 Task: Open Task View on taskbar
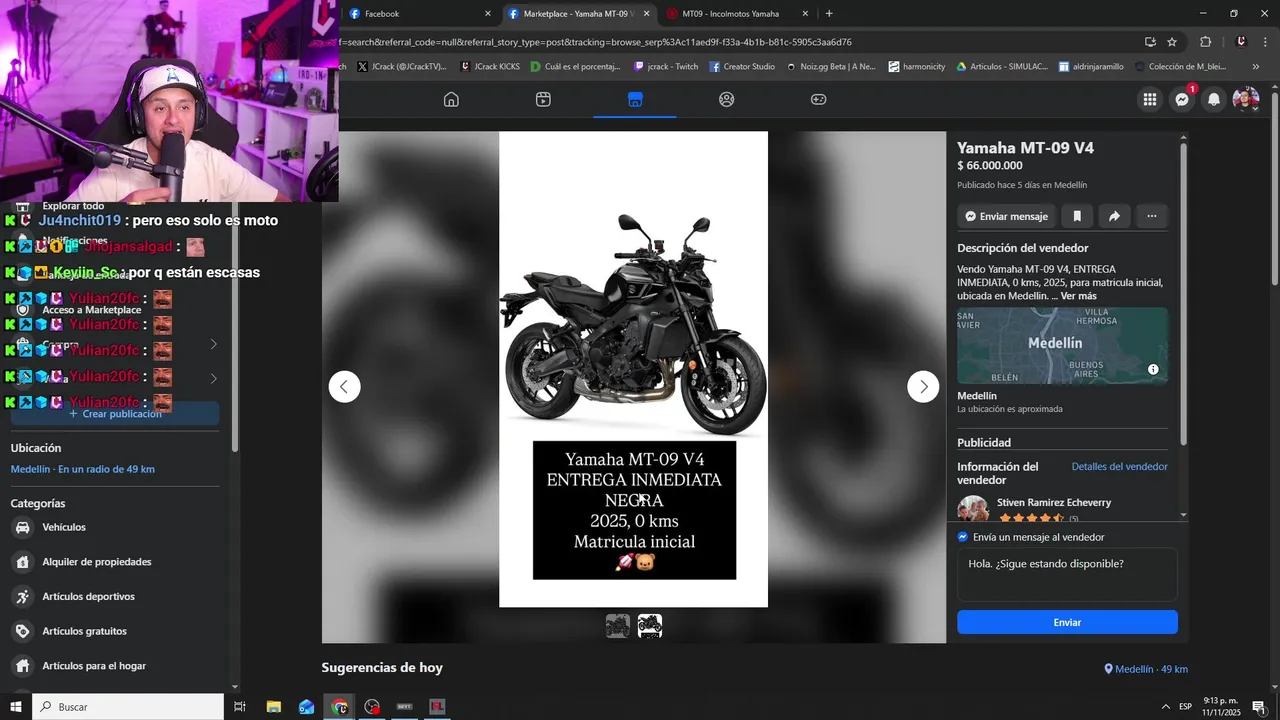pyautogui.click(x=240, y=707)
